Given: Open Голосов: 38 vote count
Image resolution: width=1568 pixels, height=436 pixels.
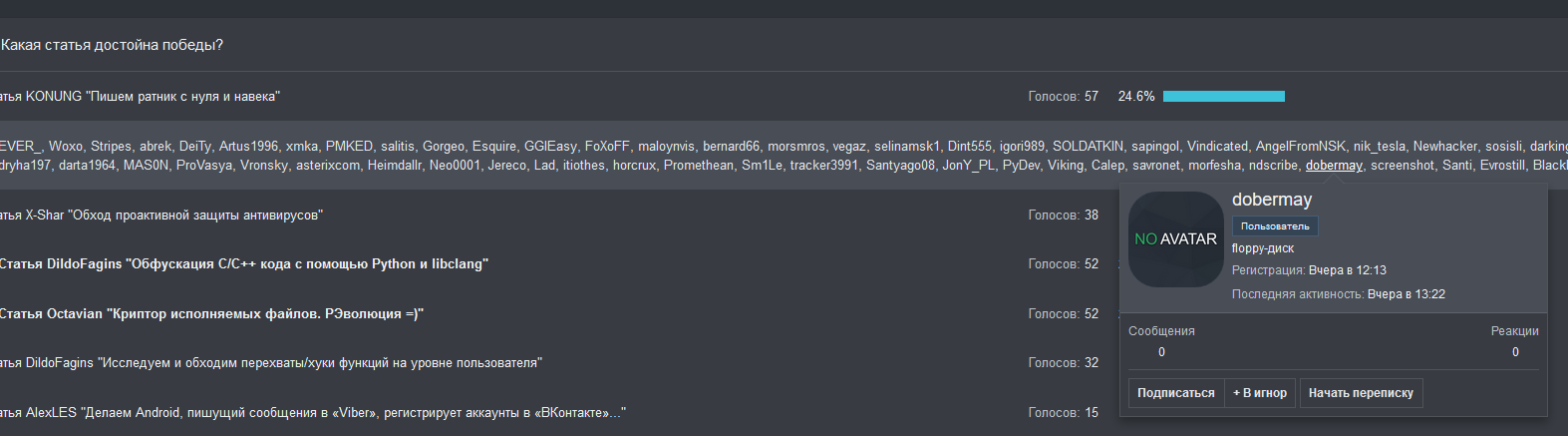Looking at the screenshot, I should [1063, 216].
